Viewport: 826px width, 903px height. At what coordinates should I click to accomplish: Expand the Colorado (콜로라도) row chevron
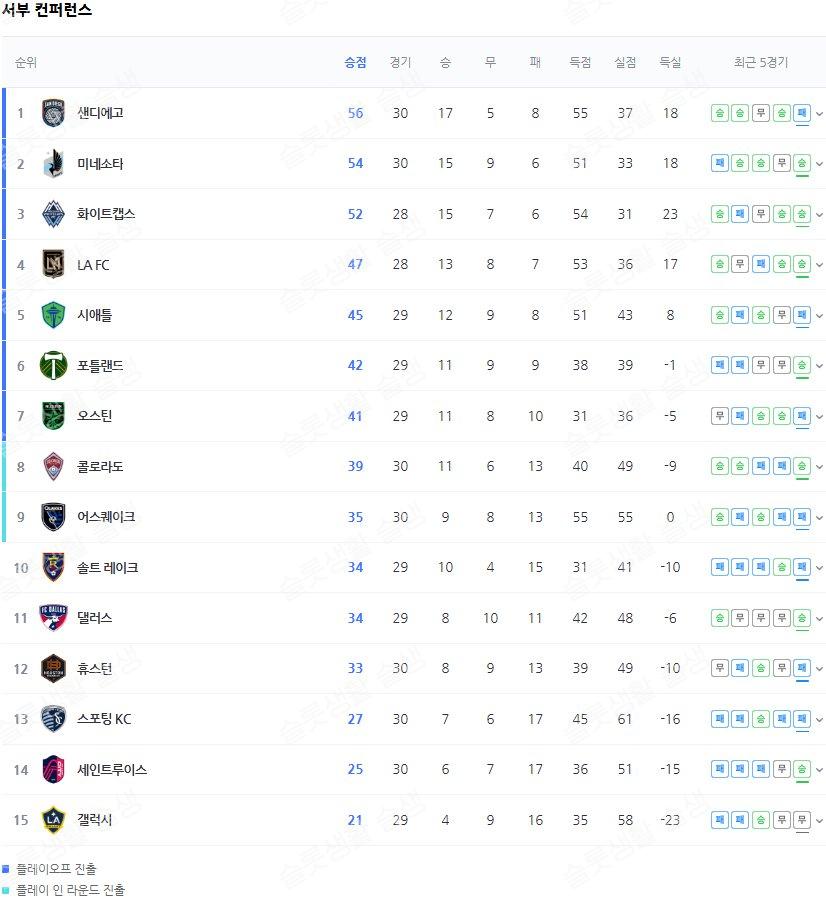(819, 466)
